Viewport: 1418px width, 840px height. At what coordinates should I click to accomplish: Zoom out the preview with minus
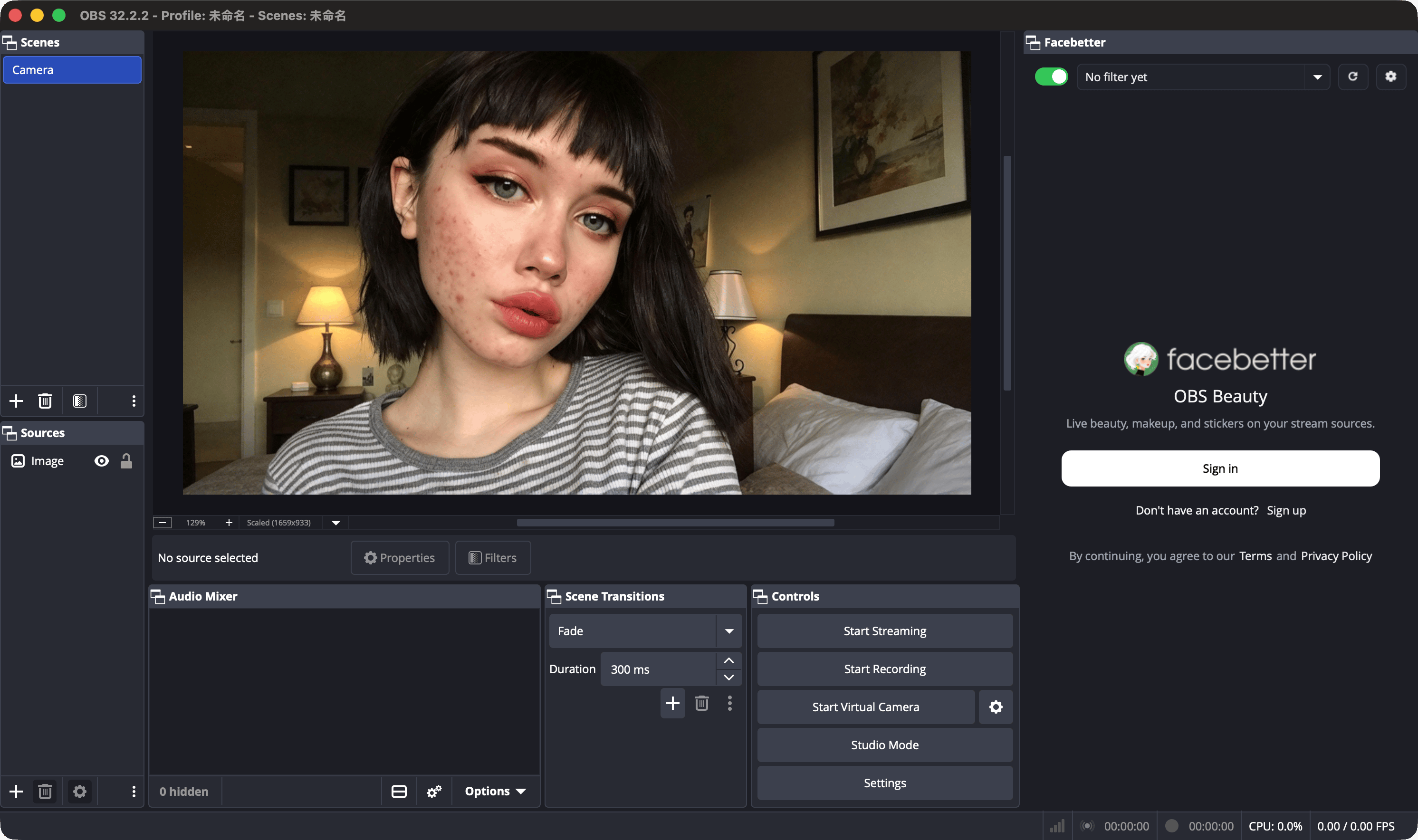[163, 523]
